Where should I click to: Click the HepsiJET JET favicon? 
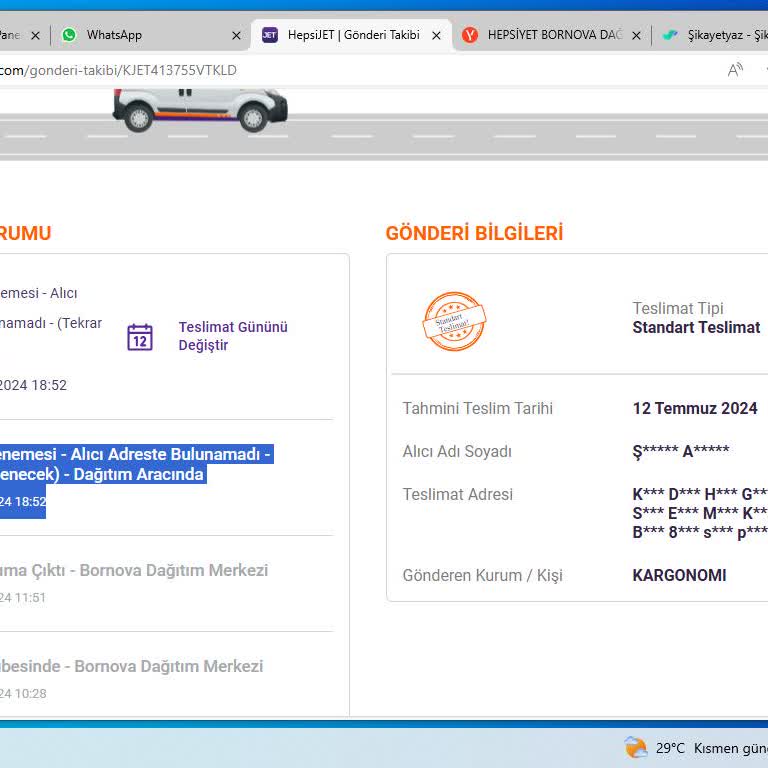pos(270,35)
